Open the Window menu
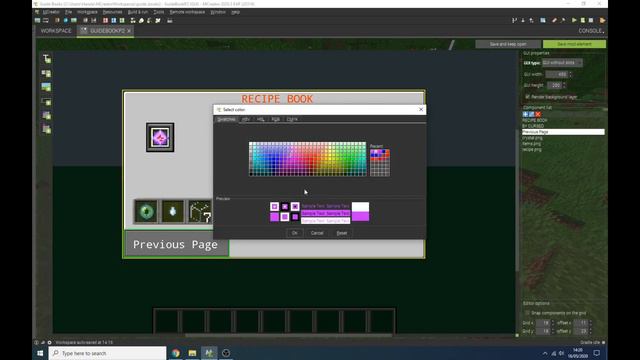The width and height of the screenshot is (640, 360). pos(218,12)
